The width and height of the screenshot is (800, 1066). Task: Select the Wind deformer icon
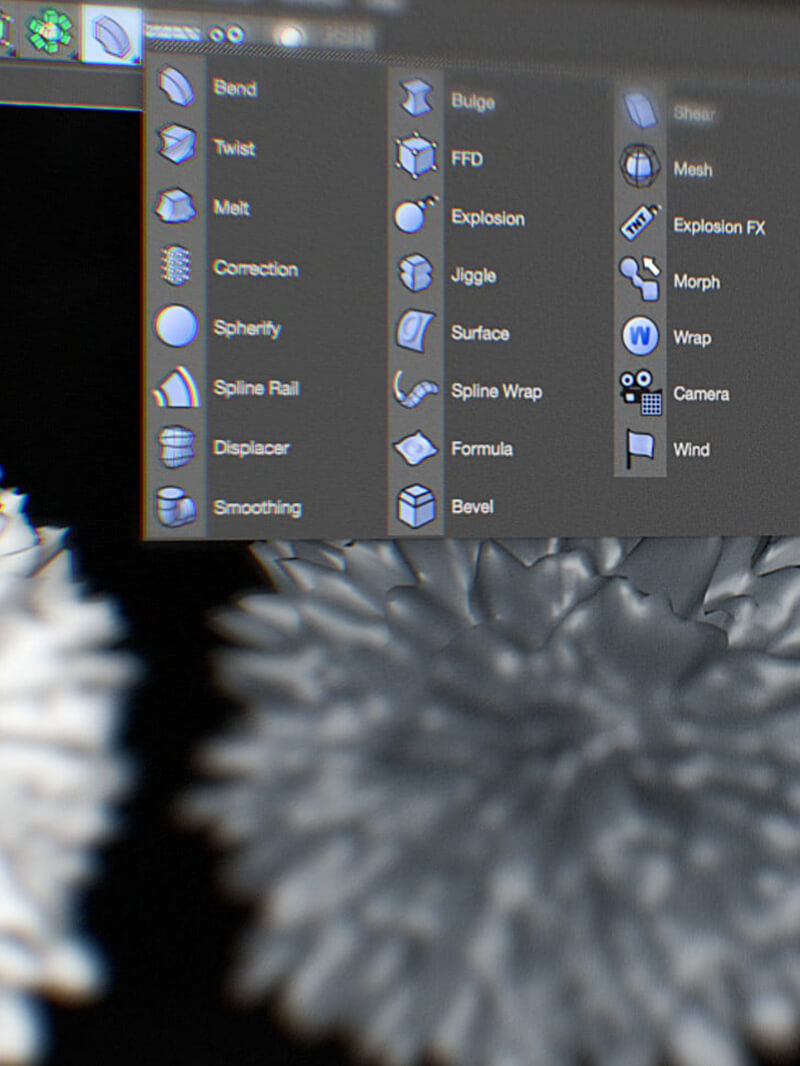pos(640,449)
